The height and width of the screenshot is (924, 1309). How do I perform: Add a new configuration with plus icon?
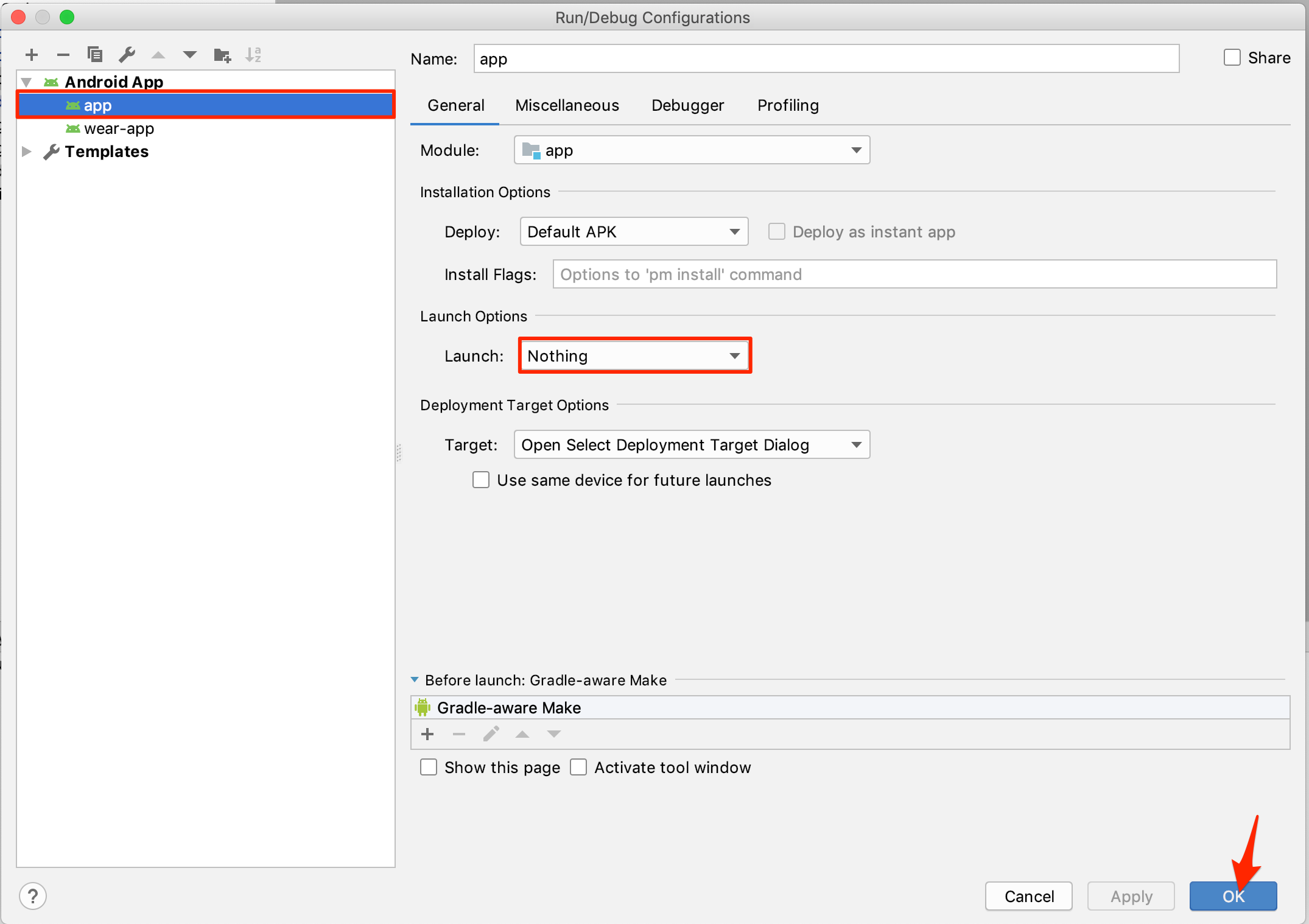[32, 55]
